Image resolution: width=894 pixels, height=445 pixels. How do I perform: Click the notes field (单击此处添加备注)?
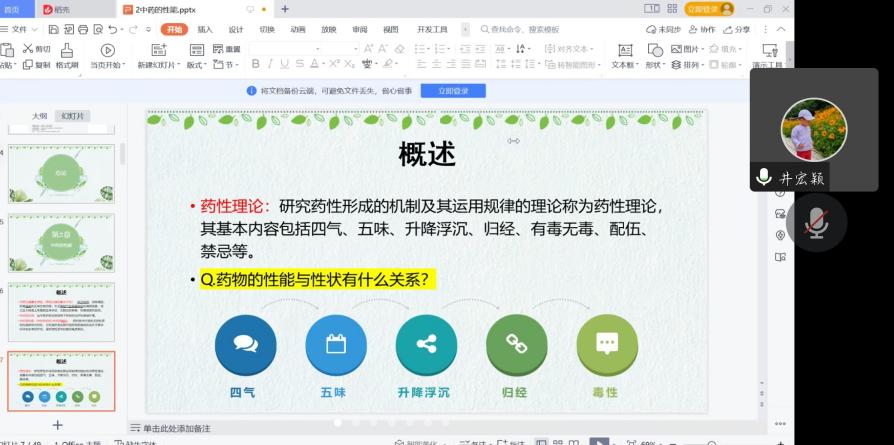(177, 428)
